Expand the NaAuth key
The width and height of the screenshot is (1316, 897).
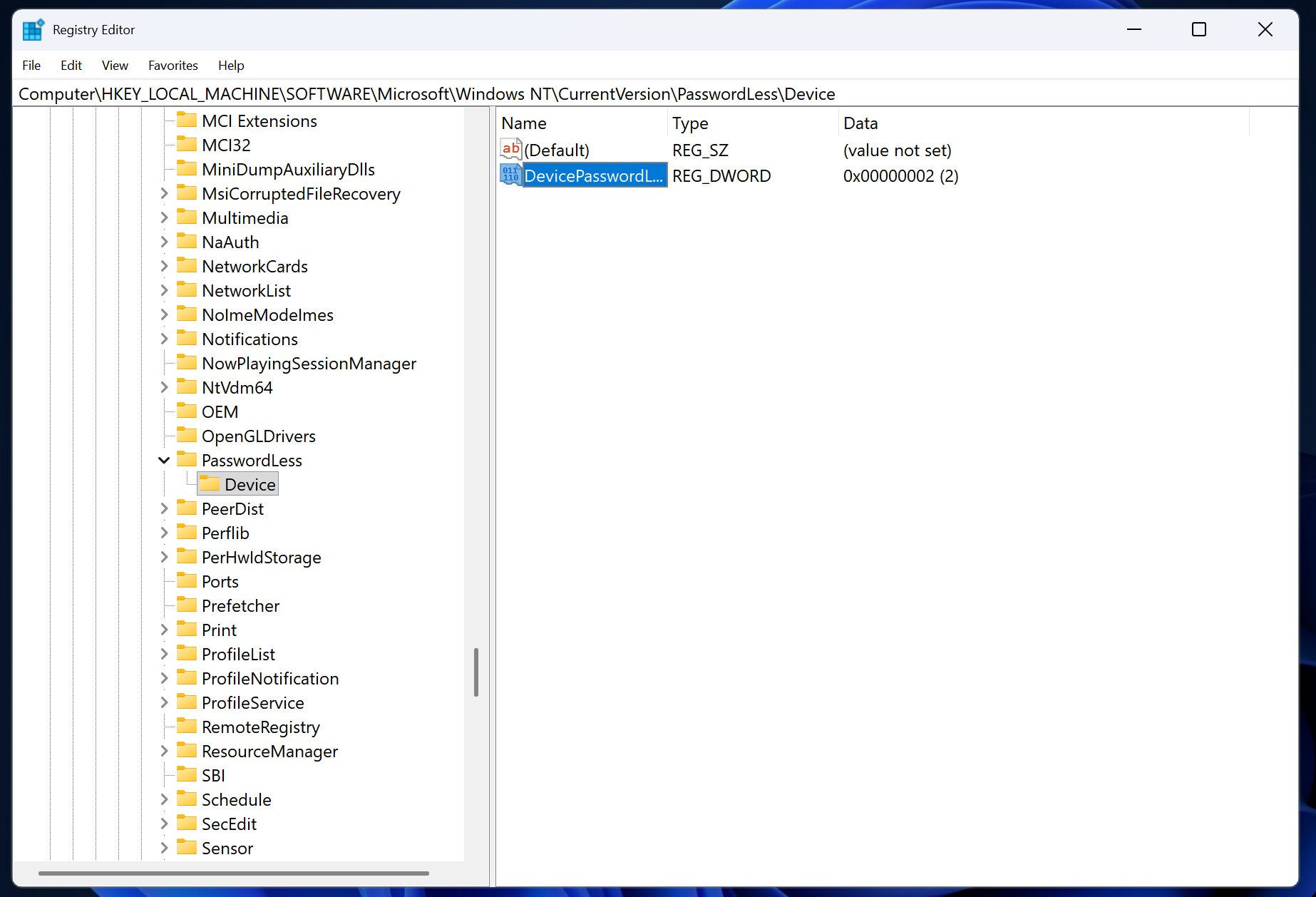(164, 242)
